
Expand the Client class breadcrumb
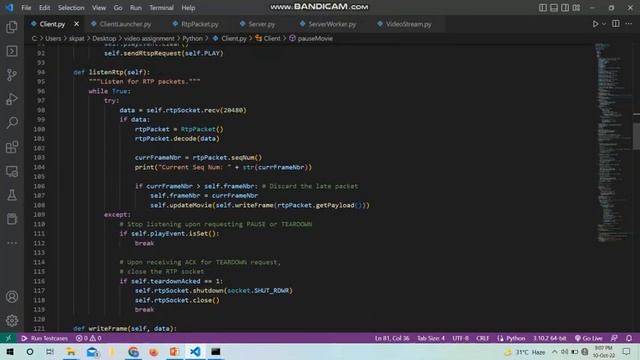click(272, 38)
